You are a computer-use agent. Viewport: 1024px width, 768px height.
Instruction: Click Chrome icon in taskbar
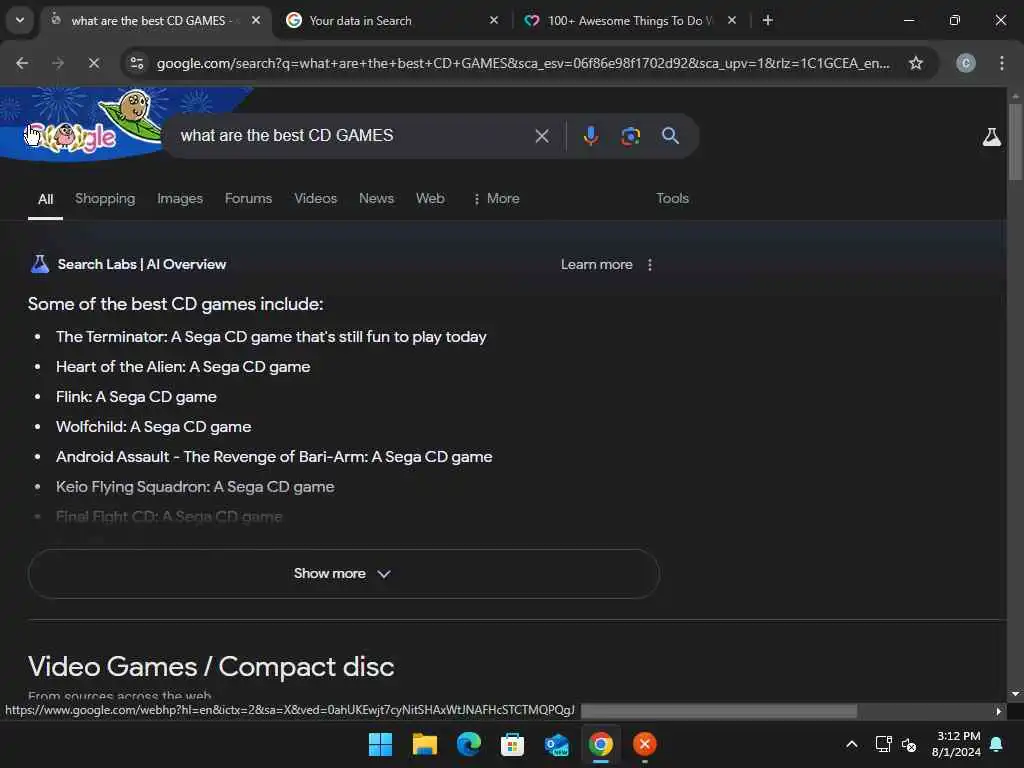pyautogui.click(x=601, y=744)
